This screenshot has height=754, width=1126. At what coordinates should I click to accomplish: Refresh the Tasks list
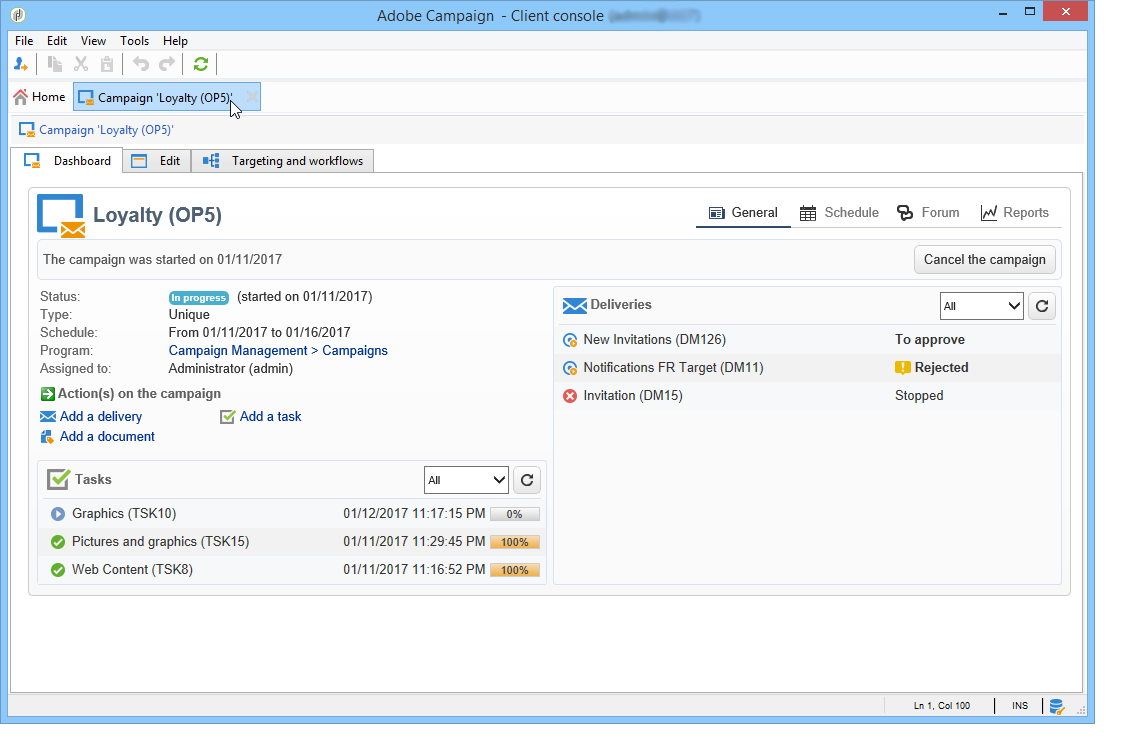(527, 480)
